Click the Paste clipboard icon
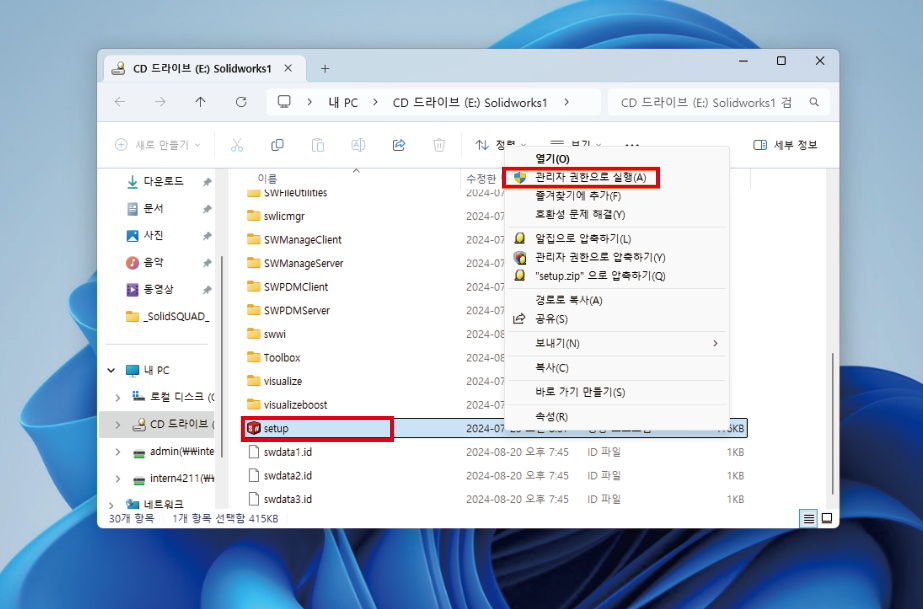Screen dimensions: 923x609 (318, 145)
